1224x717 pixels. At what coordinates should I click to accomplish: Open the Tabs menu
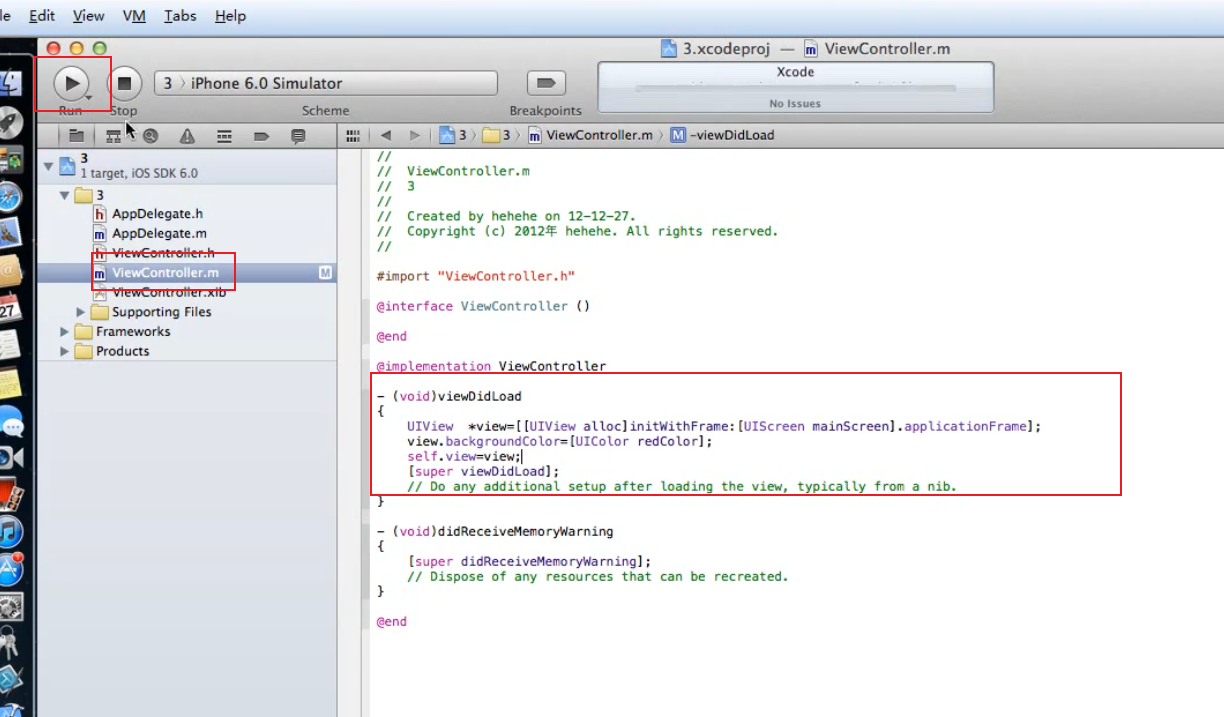coord(180,16)
